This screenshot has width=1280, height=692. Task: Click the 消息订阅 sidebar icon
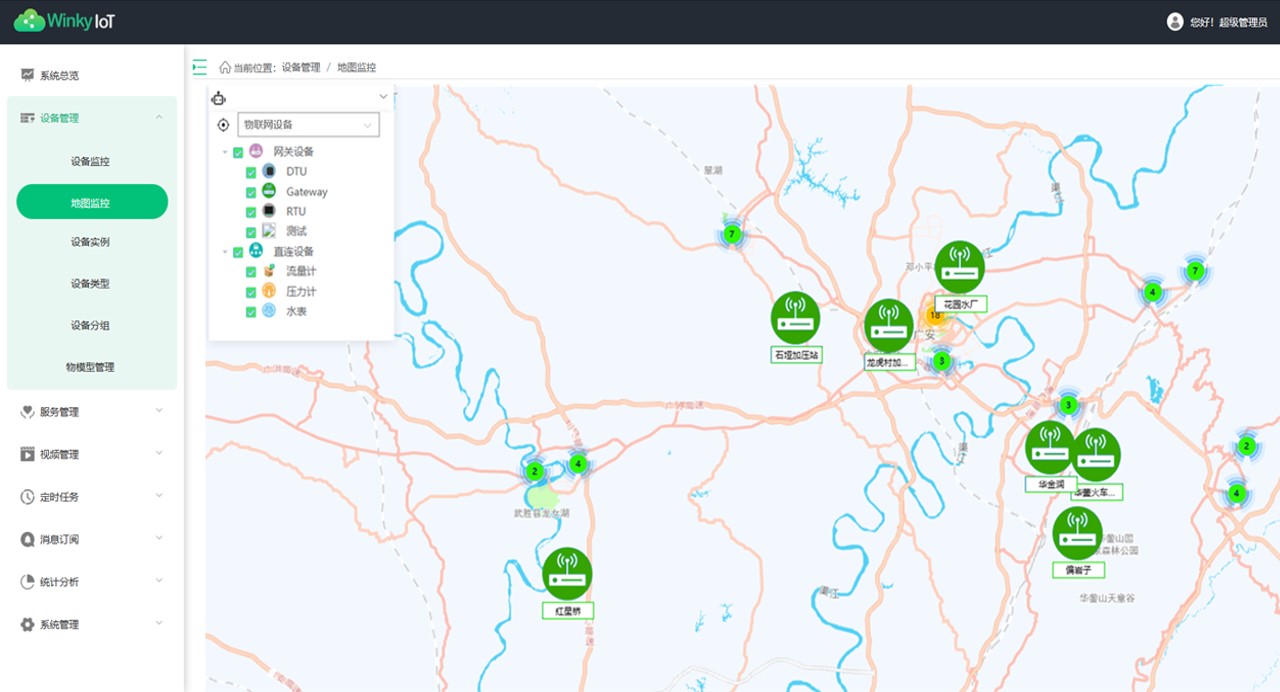(x=27, y=539)
